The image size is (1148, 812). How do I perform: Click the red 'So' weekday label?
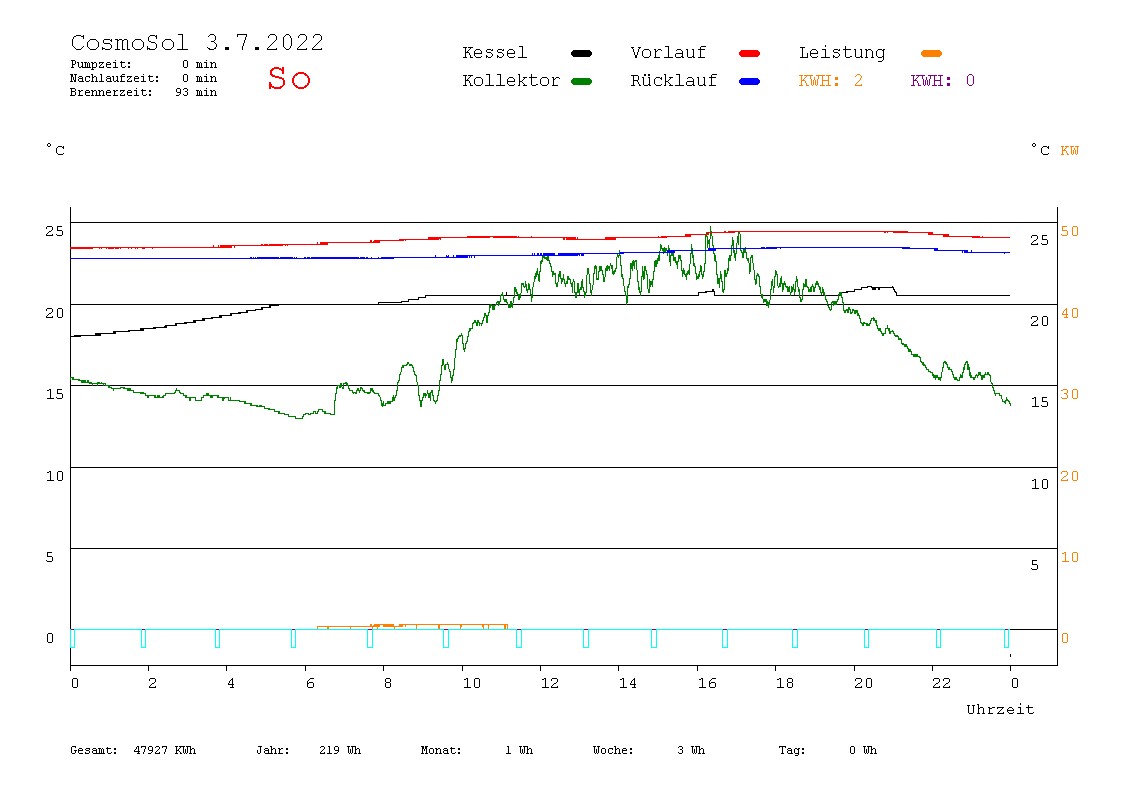pos(289,78)
